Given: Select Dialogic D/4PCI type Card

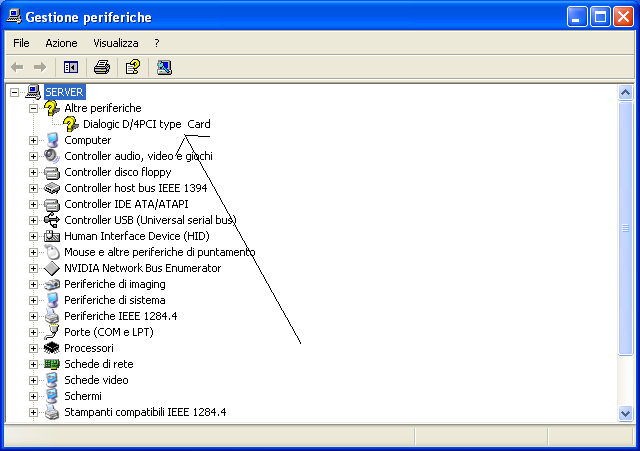Looking at the screenshot, I should [x=147, y=124].
